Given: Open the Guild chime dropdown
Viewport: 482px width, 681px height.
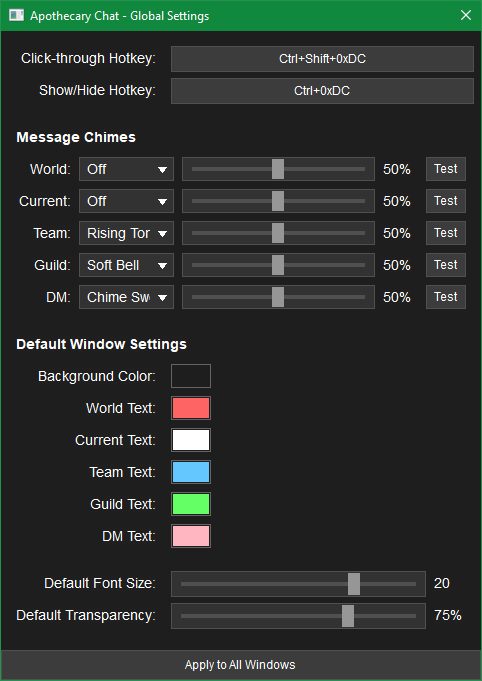Looking at the screenshot, I should coord(126,265).
